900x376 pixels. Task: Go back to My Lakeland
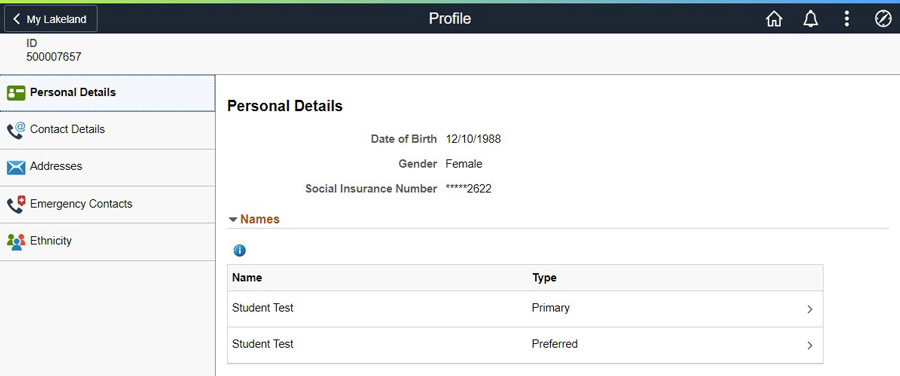(x=51, y=19)
